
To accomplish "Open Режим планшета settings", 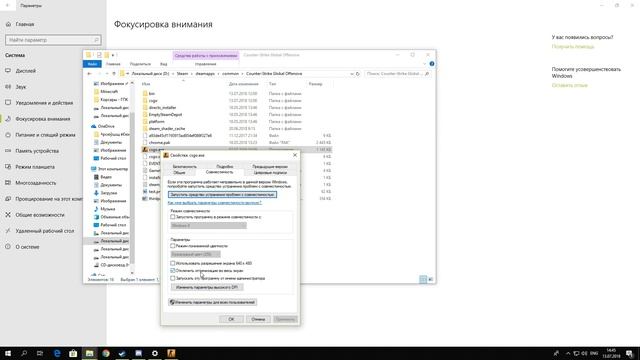I will pyautogui.click(x=35, y=167).
